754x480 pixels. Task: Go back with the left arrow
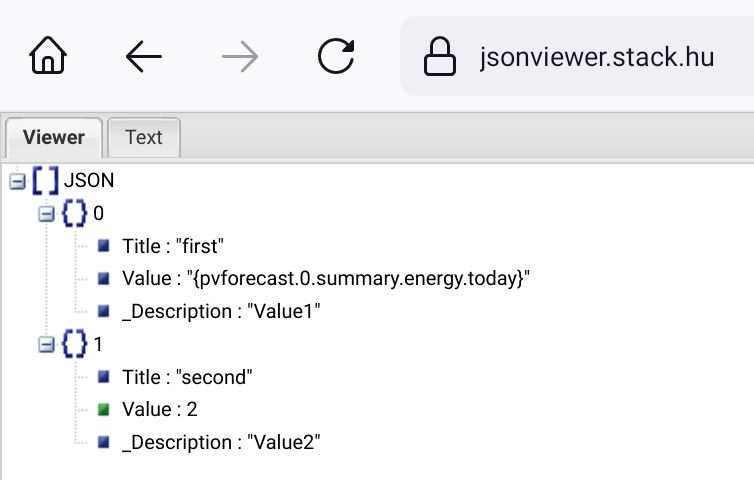[144, 57]
